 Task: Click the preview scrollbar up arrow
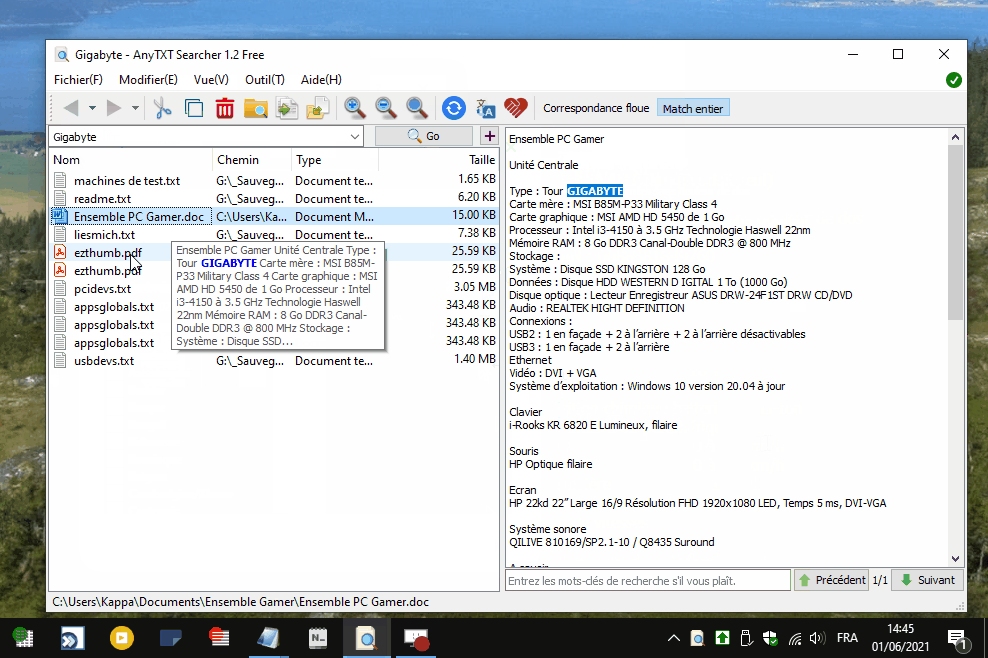955,137
